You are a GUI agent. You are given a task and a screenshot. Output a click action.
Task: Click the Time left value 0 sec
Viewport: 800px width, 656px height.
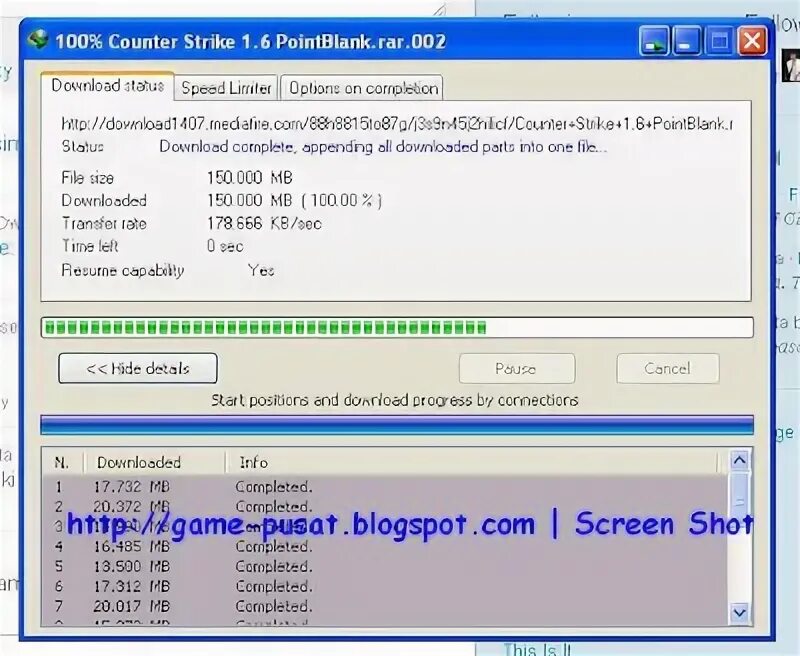pyautogui.click(x=225, y=246)
